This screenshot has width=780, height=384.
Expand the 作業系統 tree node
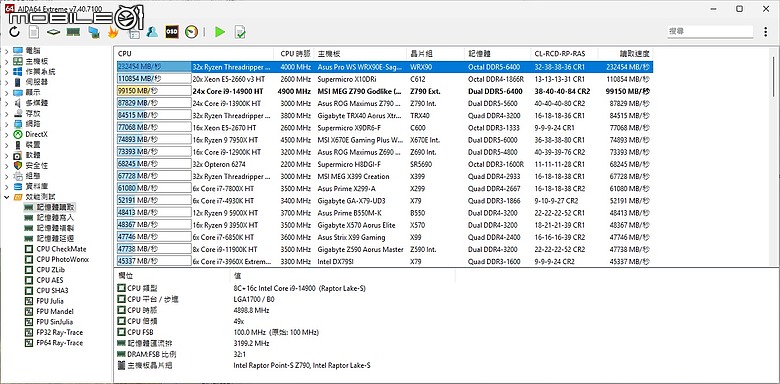click(x=6, y=72)
